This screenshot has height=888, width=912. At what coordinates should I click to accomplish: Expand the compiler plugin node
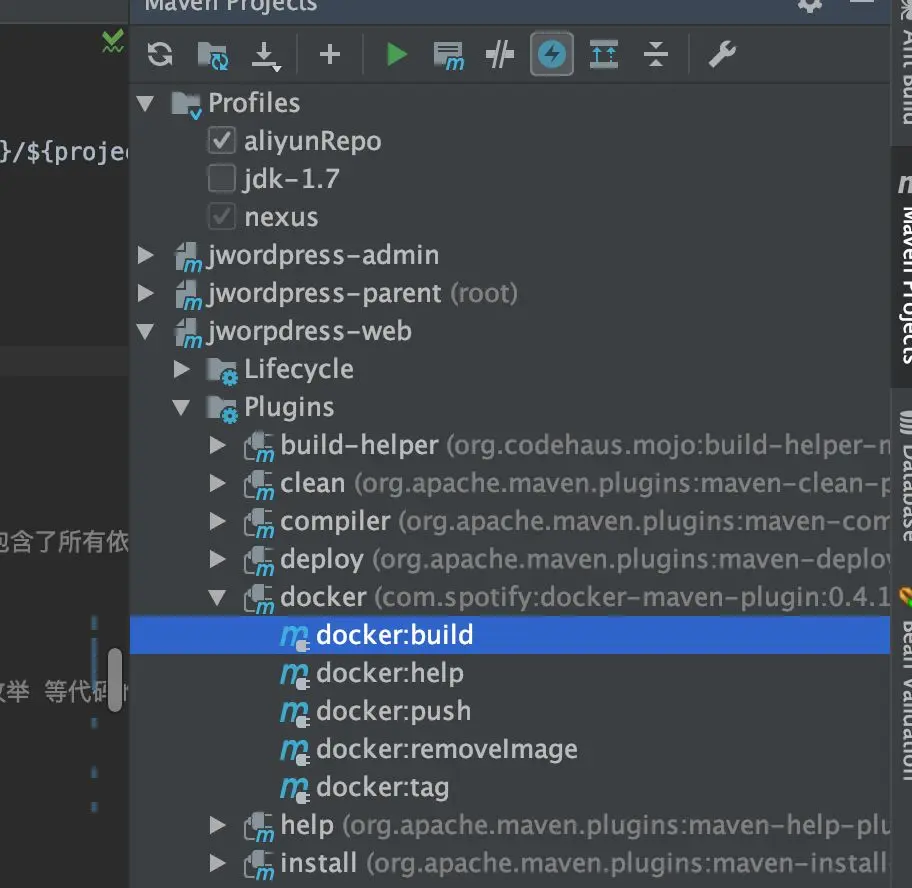pyautogui.click(x=218, y=522)
